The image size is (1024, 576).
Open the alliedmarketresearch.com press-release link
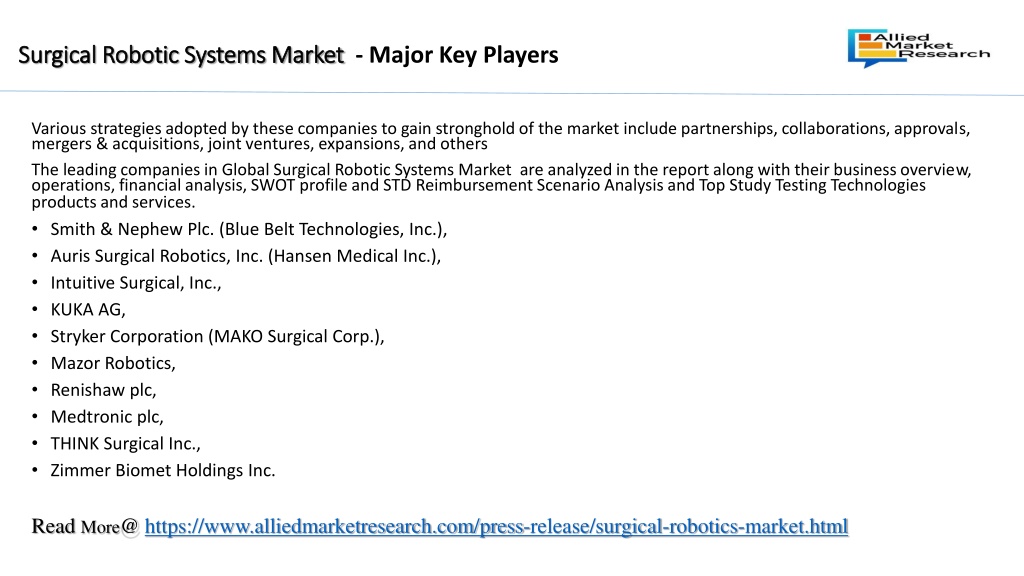tap(496, 526)
